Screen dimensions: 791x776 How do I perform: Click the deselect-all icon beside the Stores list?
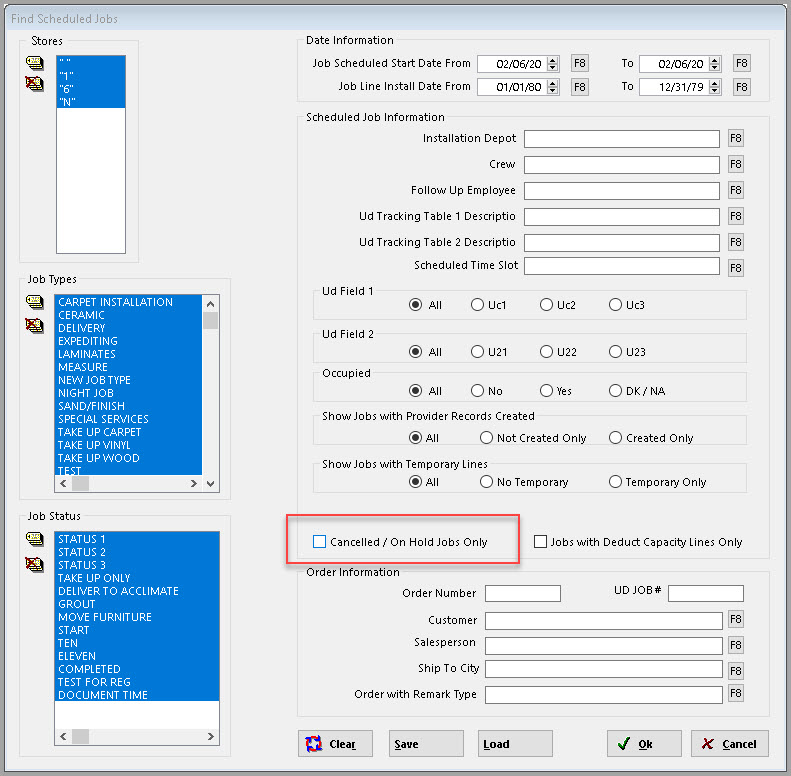click(x=34, y=83)
